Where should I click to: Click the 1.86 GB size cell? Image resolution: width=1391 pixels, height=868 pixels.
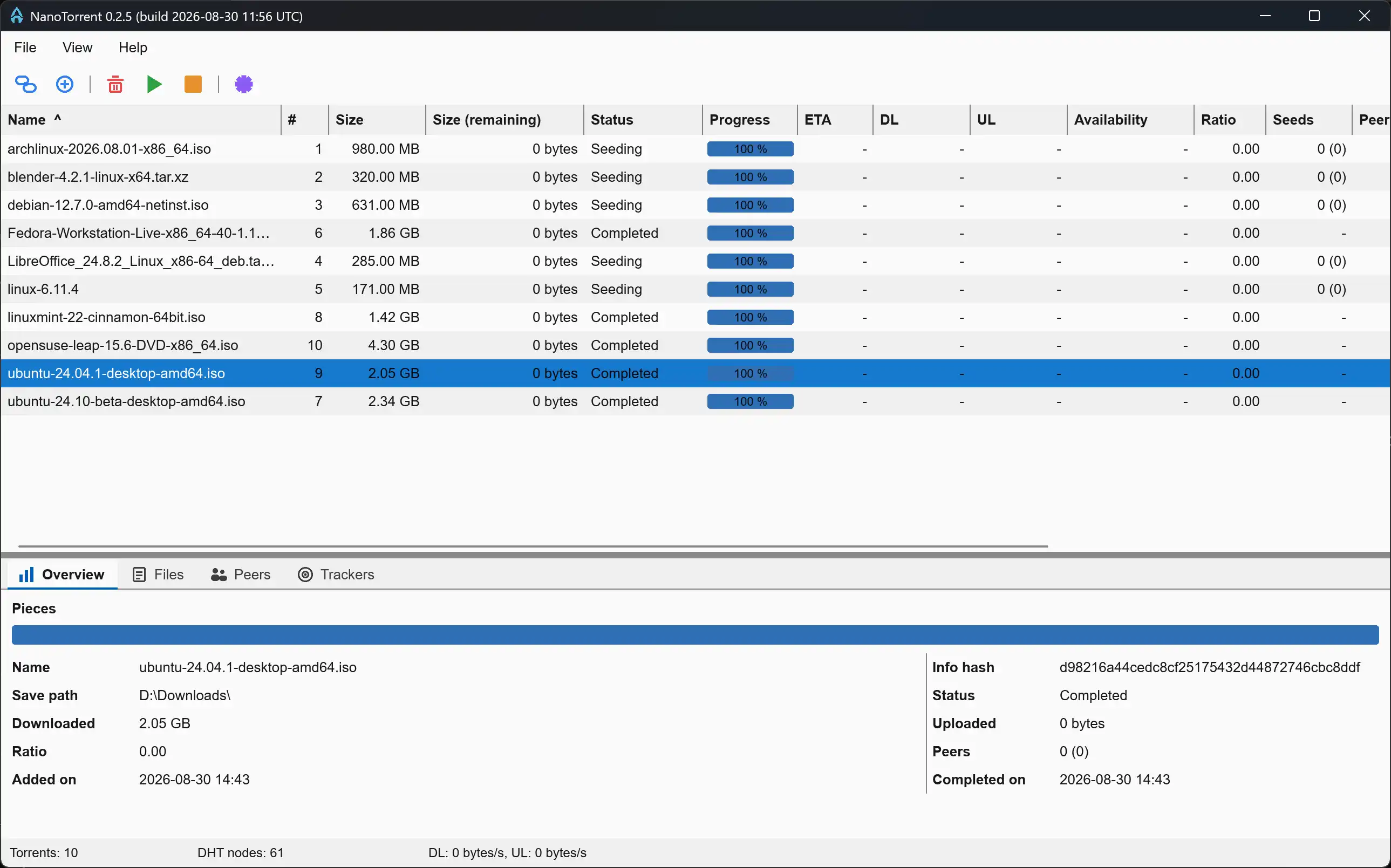coord(394,234)
